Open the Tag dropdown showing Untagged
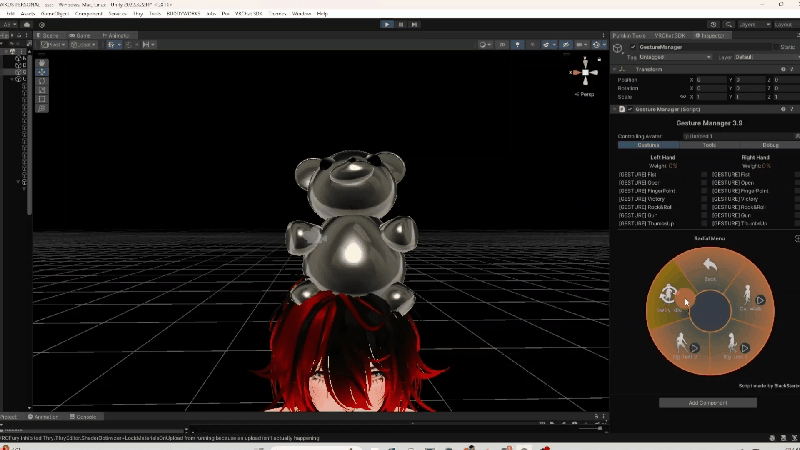 point(675,57)
